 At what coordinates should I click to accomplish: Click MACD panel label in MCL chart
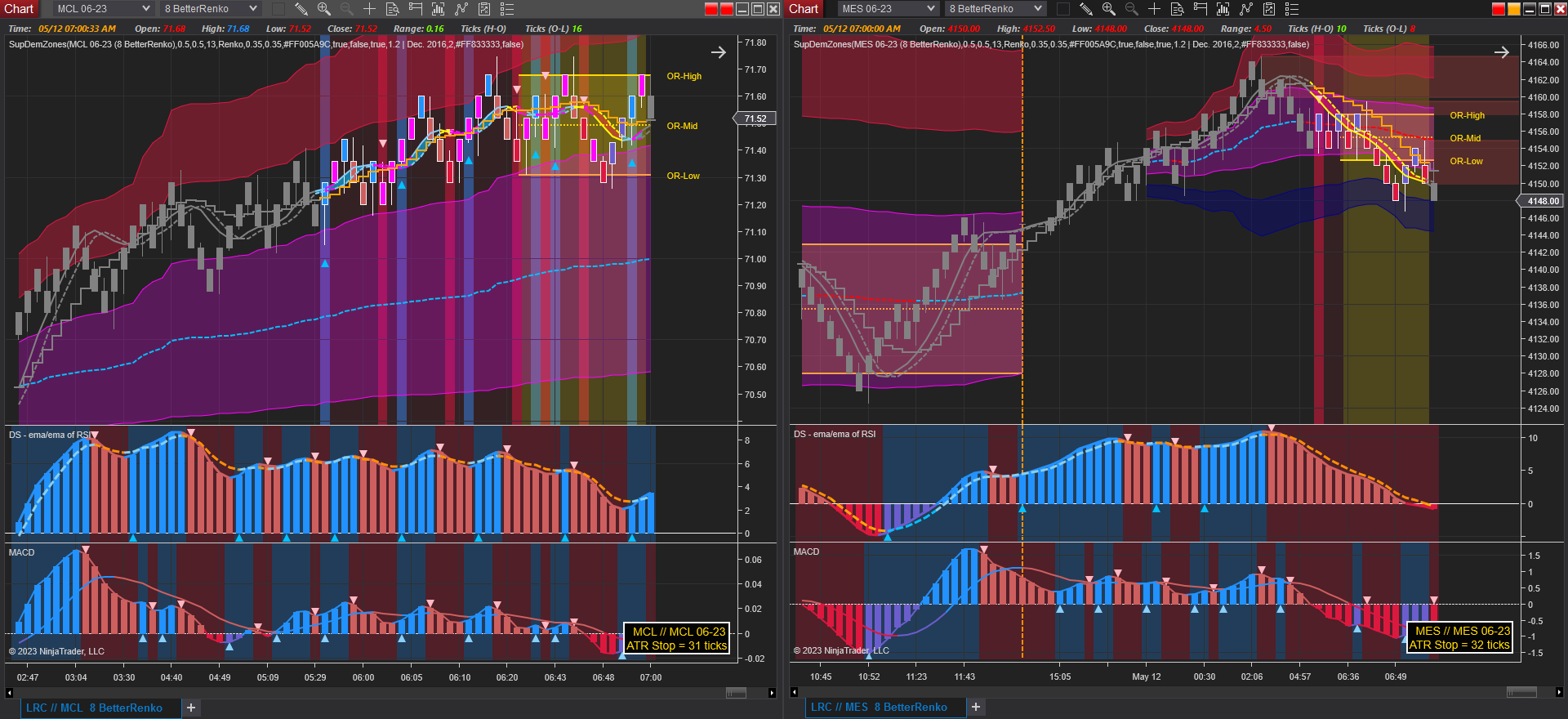(22, 552)
